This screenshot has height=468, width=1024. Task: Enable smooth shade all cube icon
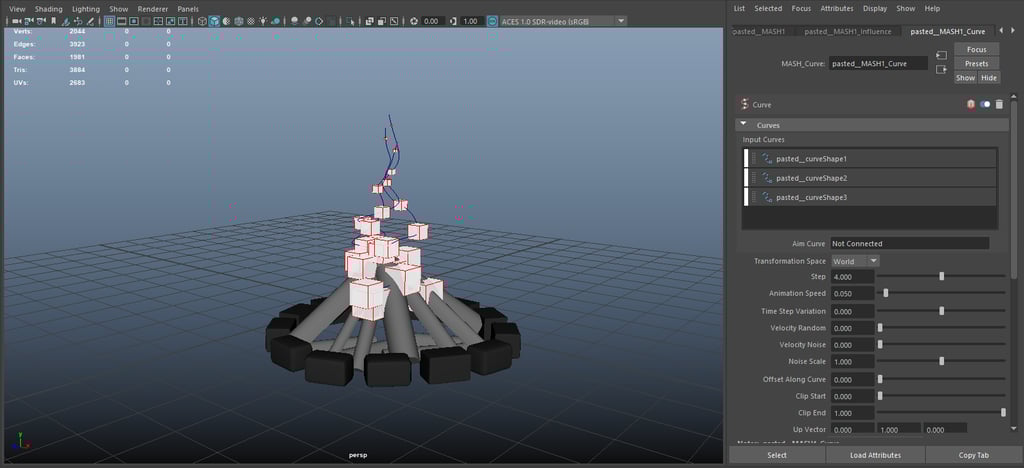(215, 21)
